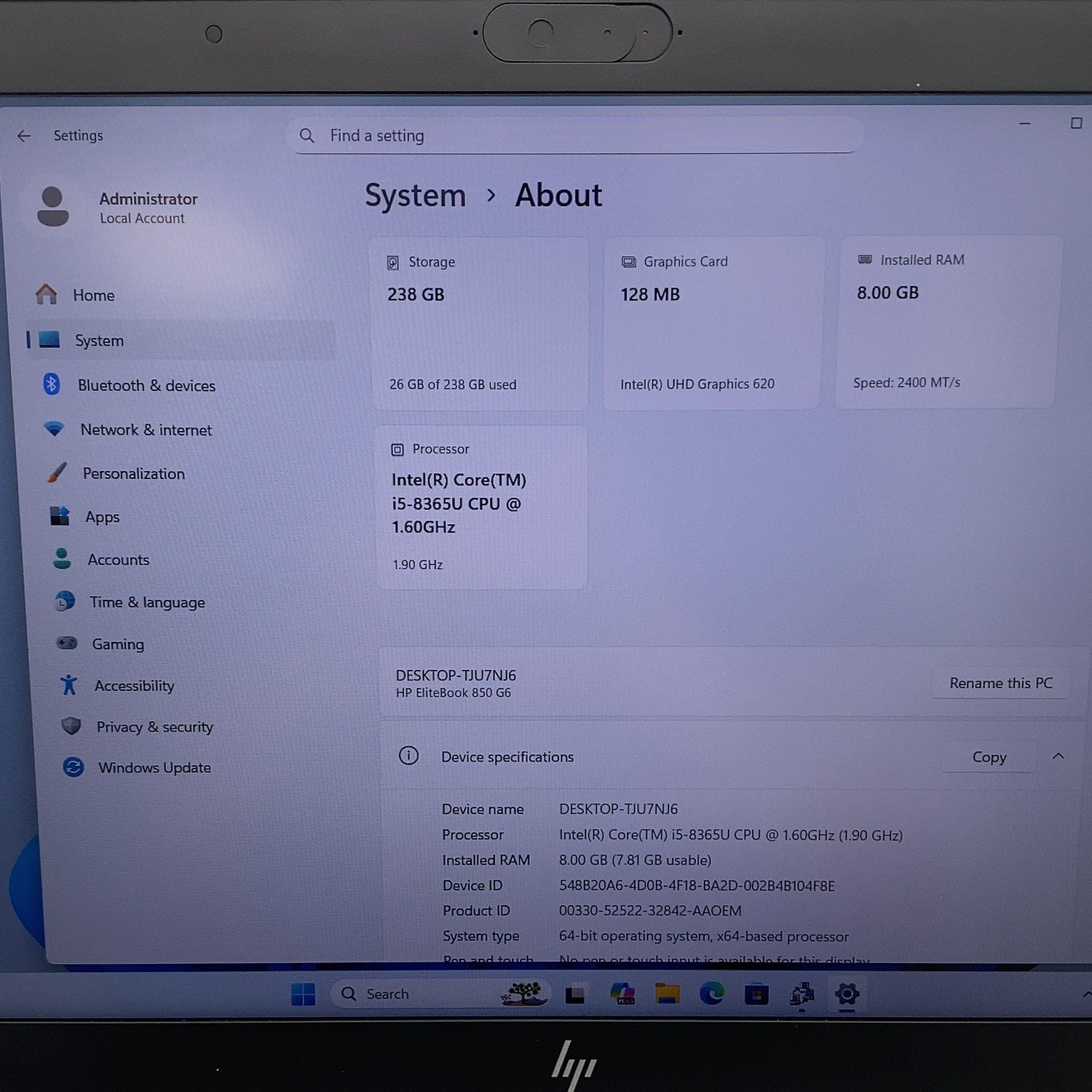The width and height of the screenshot is (1092, 1092).
Task: Click the Administrator profile avatar
Action: (52, 207)
